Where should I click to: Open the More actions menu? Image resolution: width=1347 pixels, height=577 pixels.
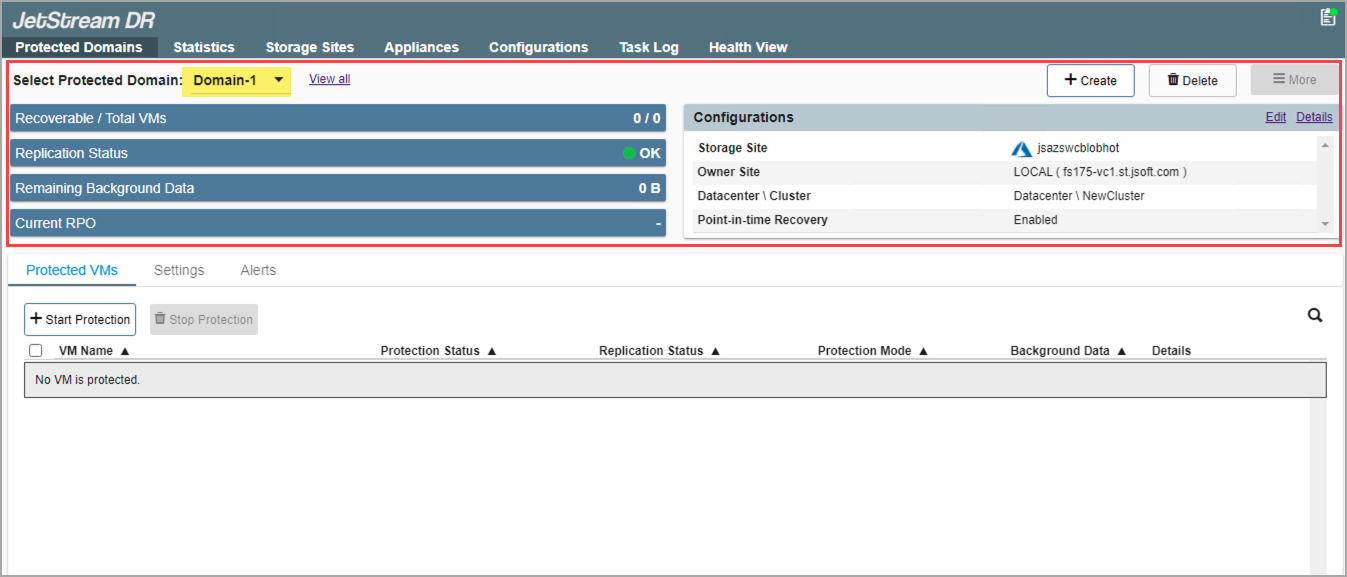[x=1294, y=80]
